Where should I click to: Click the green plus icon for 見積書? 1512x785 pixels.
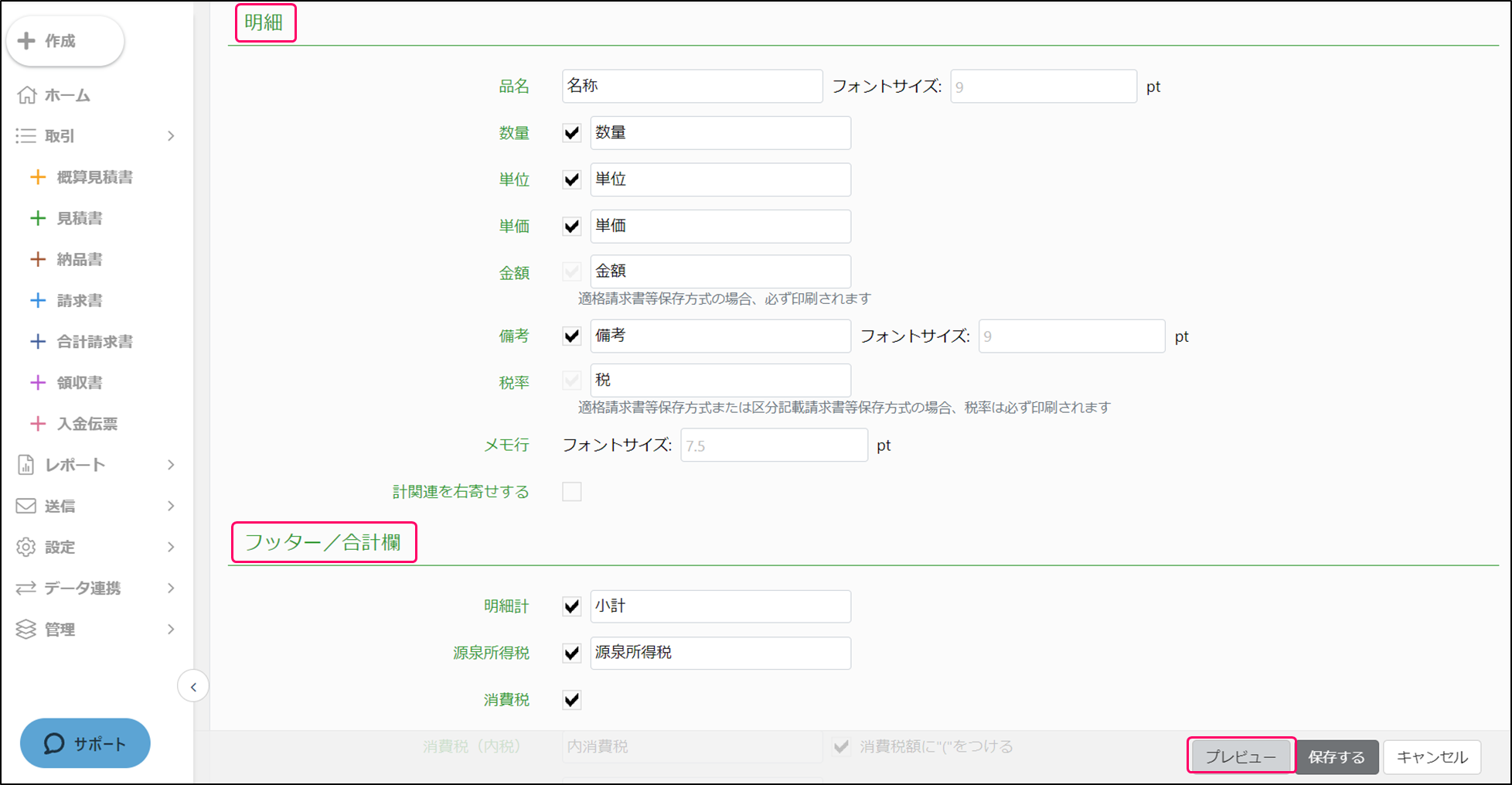pos(37,218)
